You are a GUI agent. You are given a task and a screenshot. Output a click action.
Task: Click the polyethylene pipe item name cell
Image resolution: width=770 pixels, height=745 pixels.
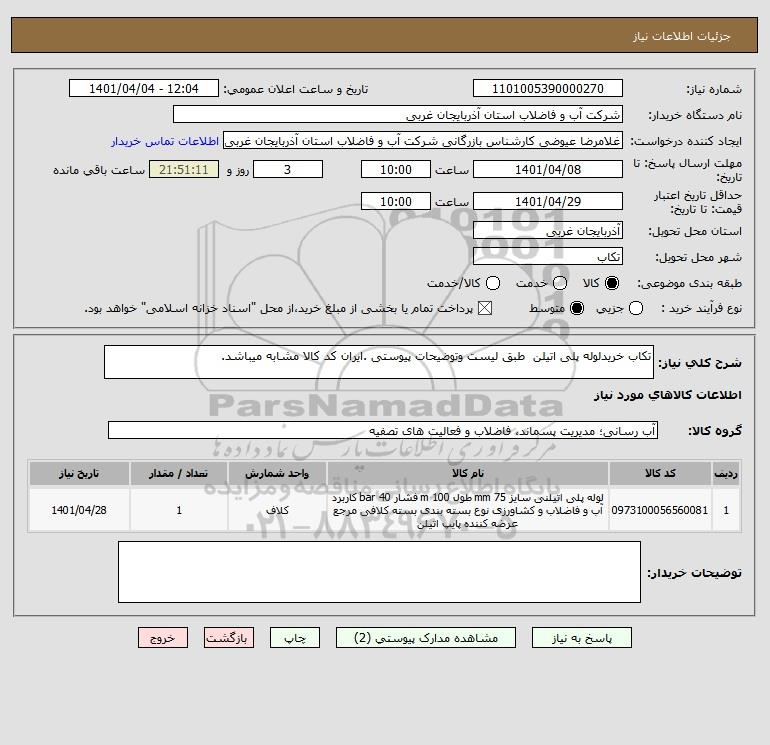(468, 510)
